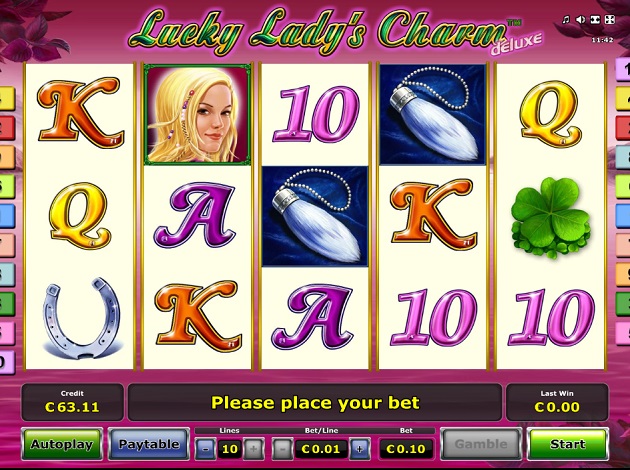The image size is (630, 470).
Task: Mute the sound speaker icon
Action: (x=581, y=19)
